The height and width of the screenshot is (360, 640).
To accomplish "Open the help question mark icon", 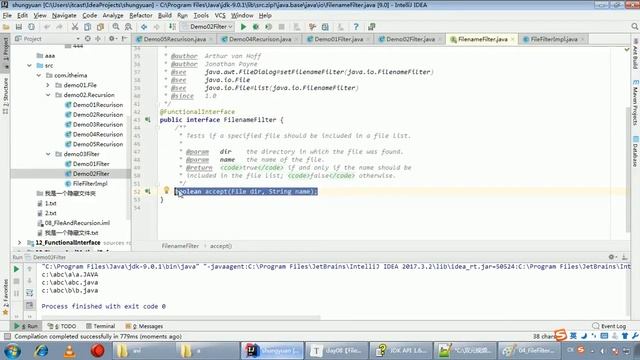I will (356, 27).
